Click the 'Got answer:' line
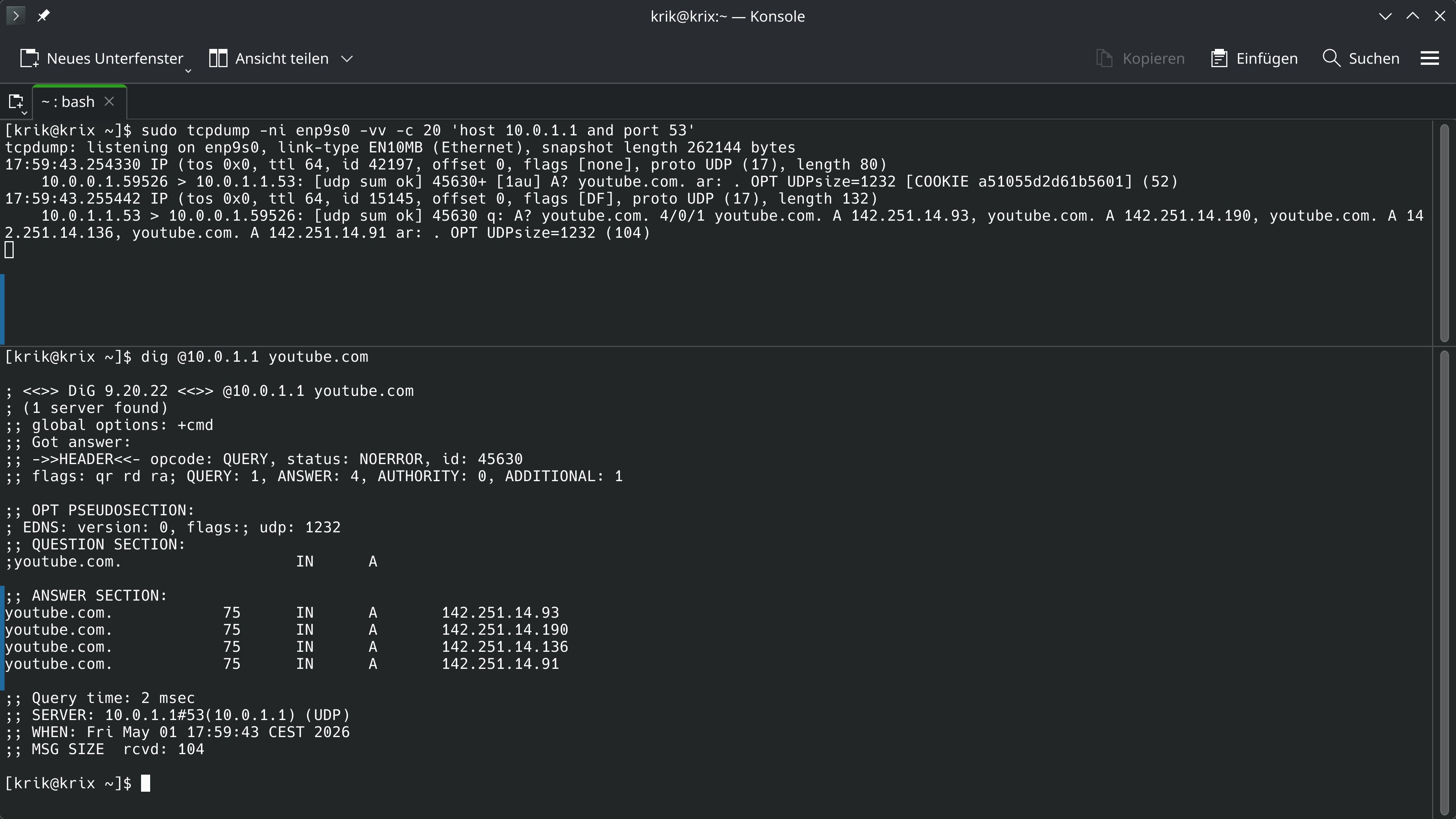The image size is (1456, 819). click(68, 442)
